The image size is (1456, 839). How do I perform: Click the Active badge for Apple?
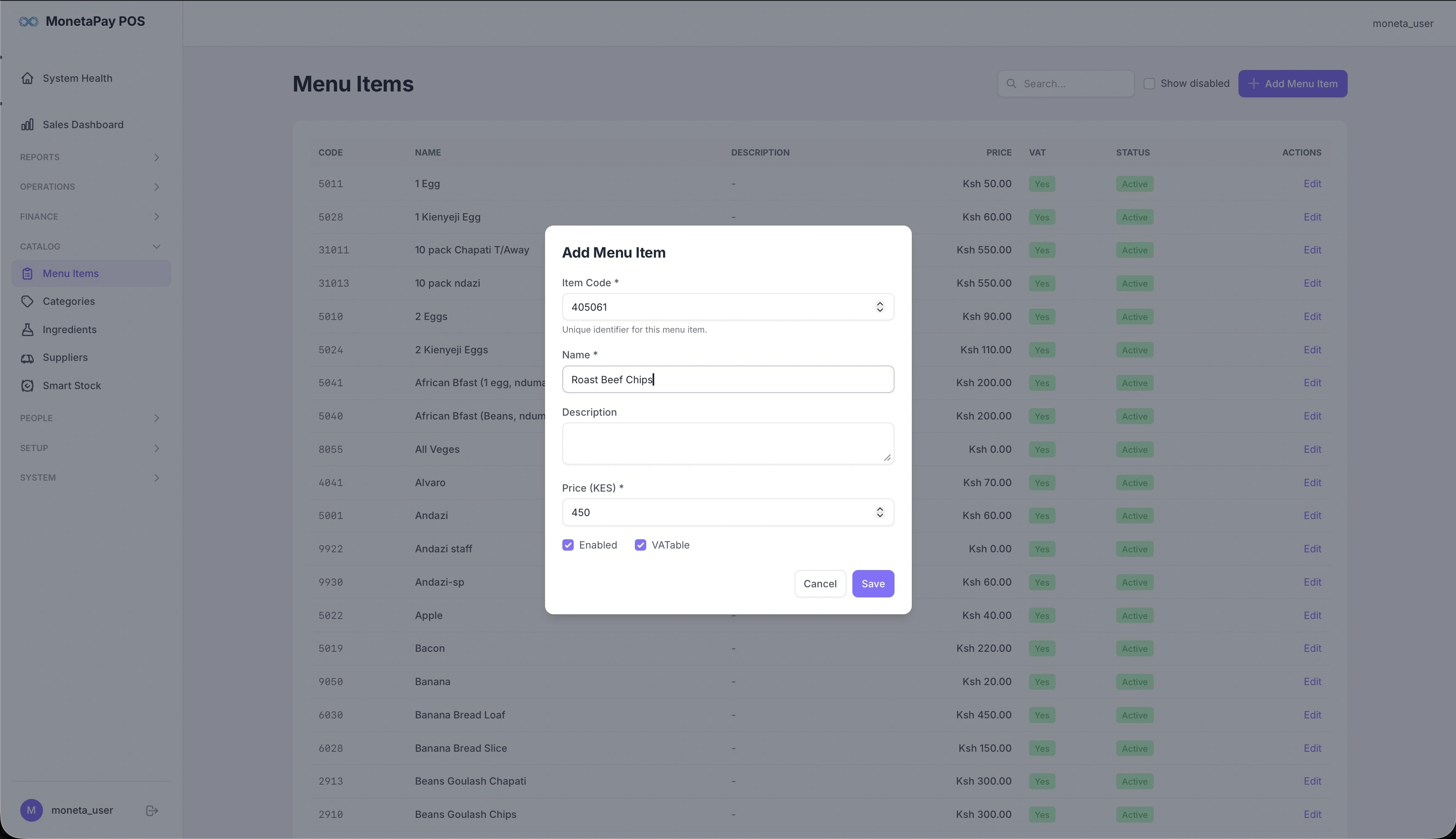point(1135,616)
